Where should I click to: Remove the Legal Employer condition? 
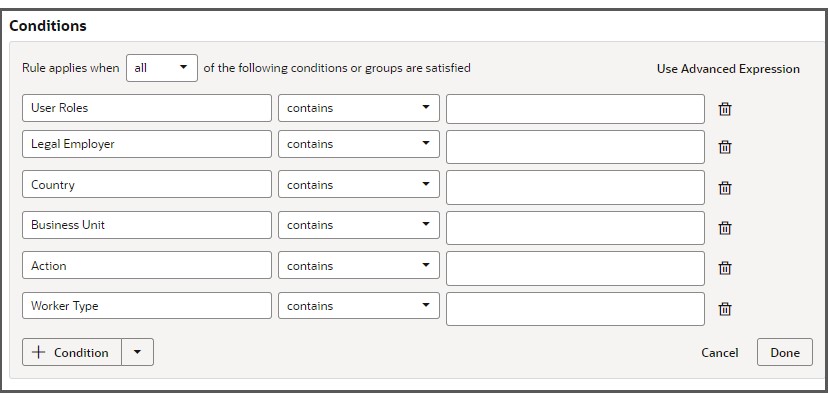(x=725, y=147)
